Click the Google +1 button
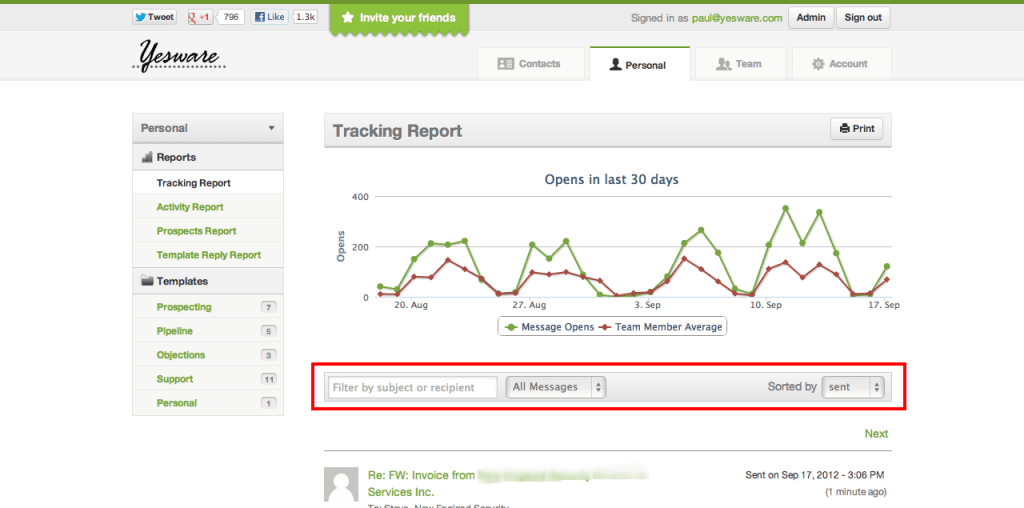 (x=200, y=17)
